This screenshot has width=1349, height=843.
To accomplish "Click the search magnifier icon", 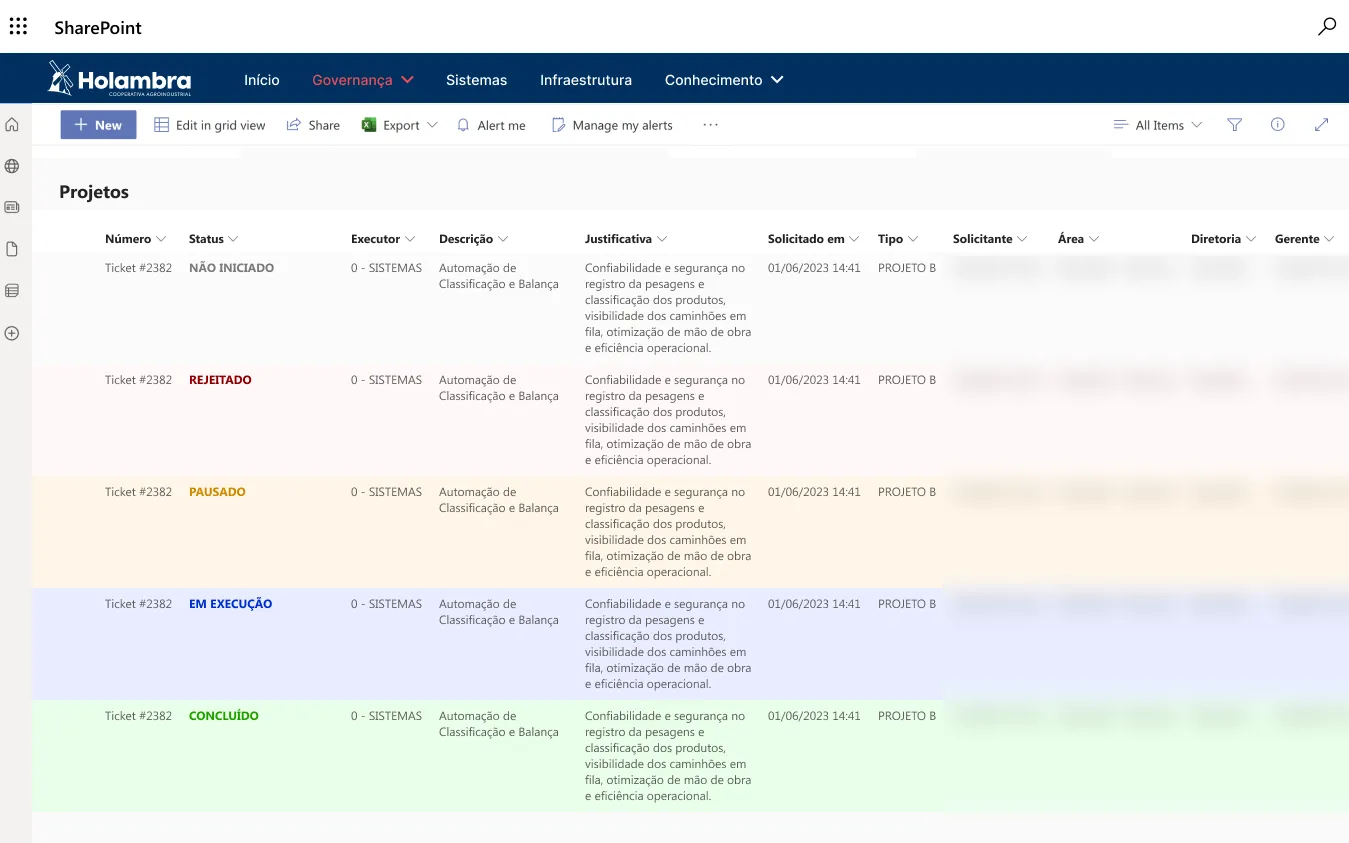I will pos(1327,27).
